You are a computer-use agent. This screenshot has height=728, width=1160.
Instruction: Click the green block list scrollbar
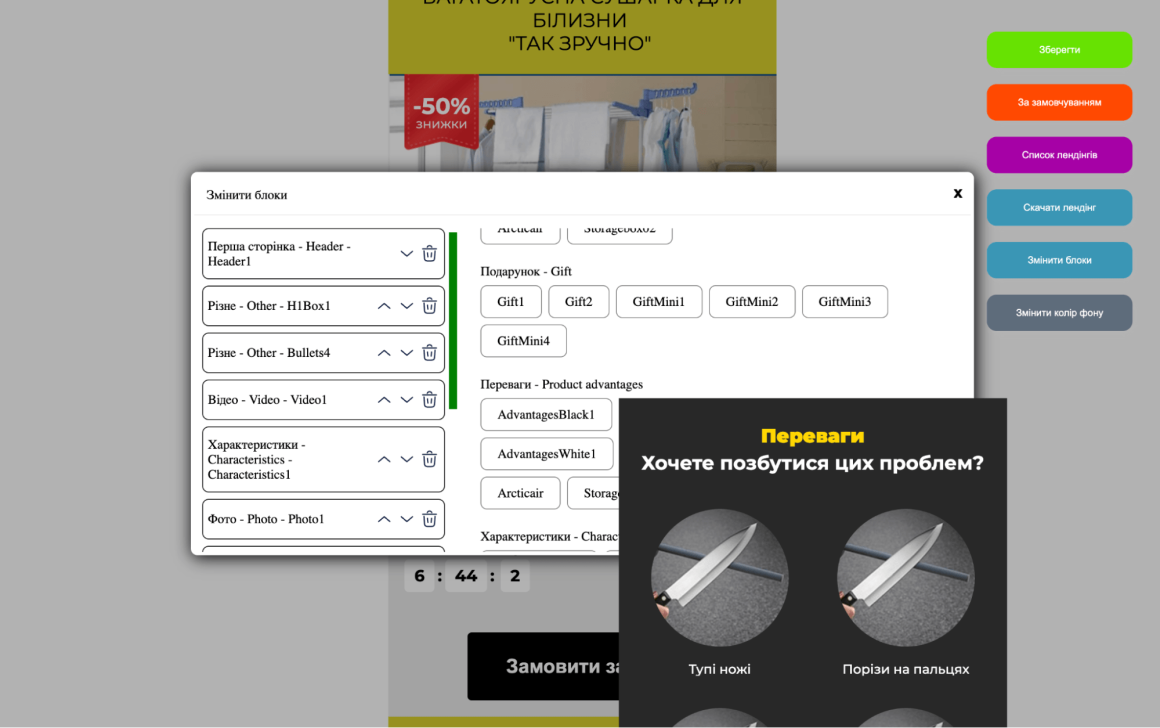coord(453,320)
